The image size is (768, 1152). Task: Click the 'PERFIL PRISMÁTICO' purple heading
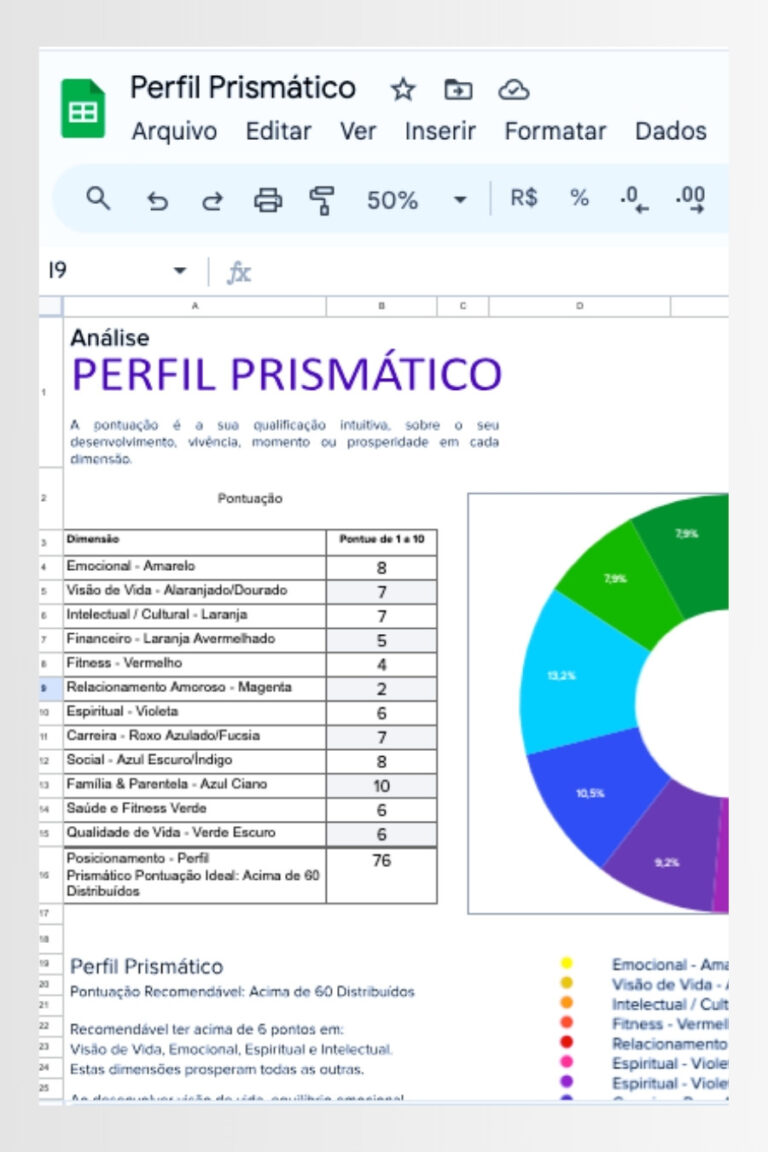[287, 375]
